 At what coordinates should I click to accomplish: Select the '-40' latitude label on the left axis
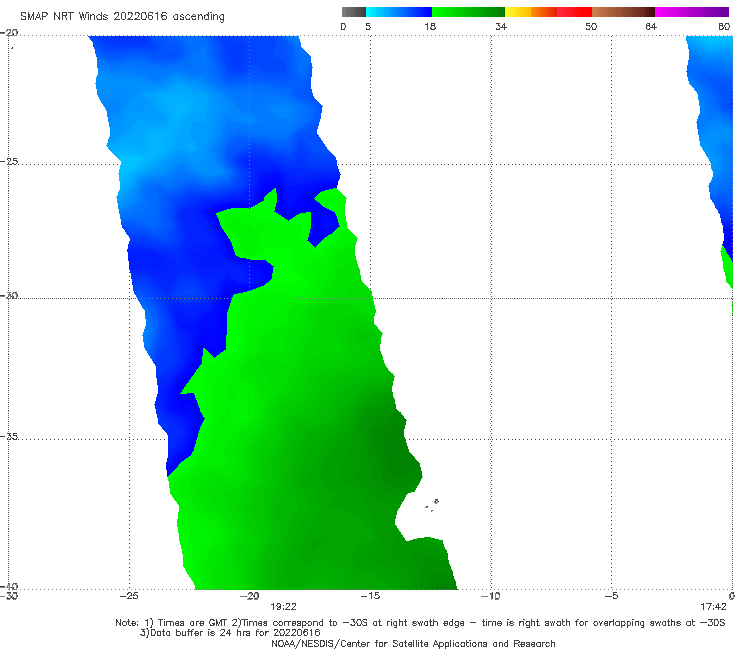9,586
